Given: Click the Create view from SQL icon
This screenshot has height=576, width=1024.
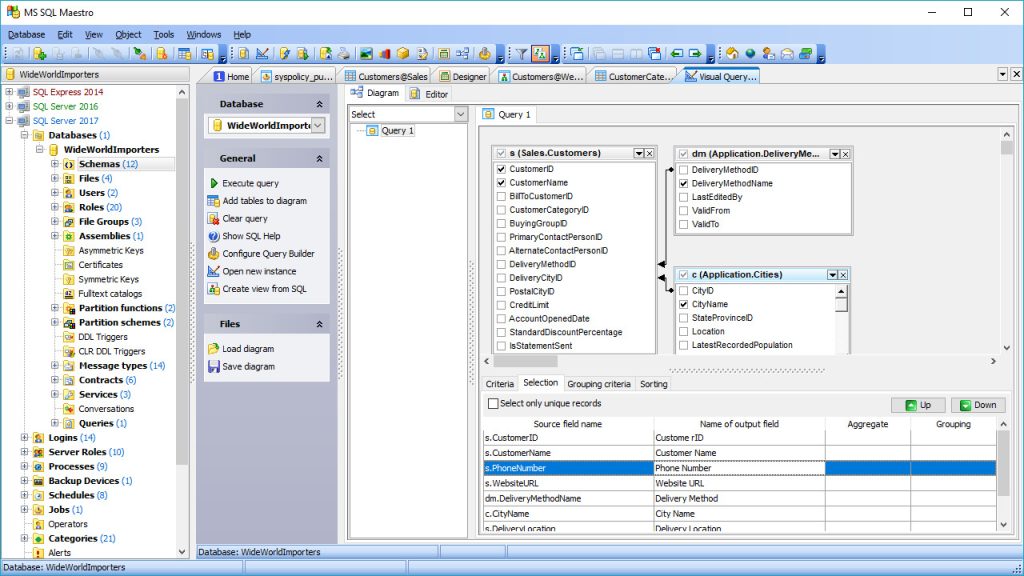Looking at the screenshot, I should 213,289.
